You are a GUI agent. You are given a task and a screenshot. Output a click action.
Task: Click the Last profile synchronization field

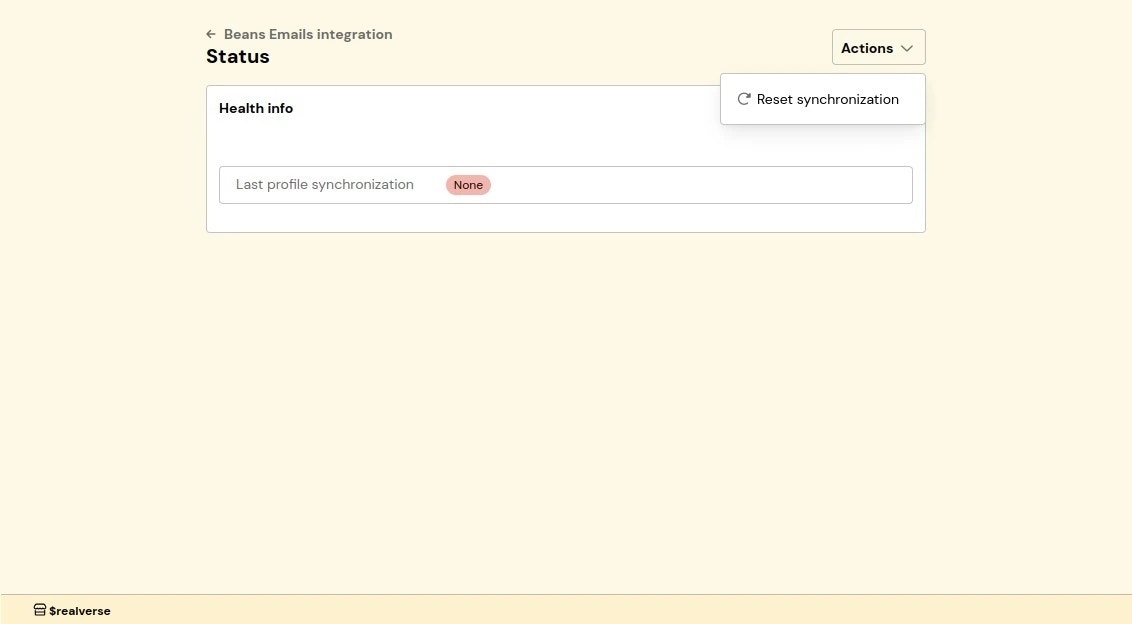(324, 184)
